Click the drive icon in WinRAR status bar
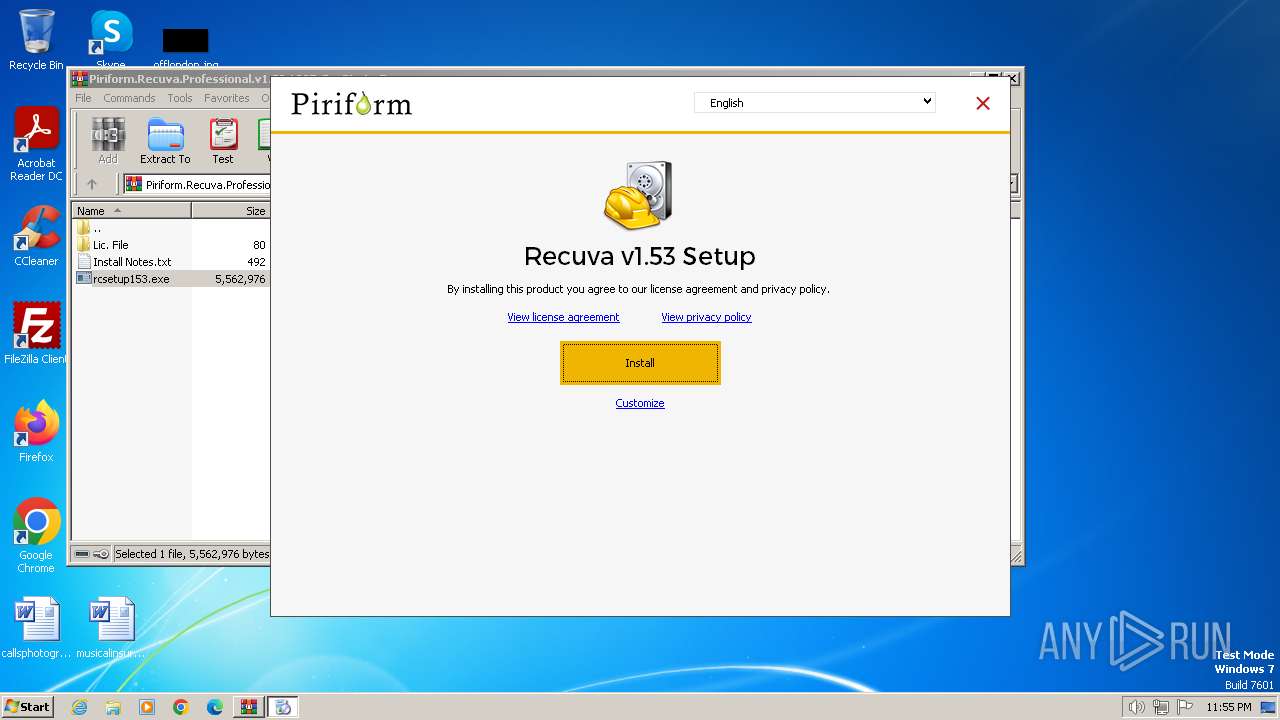The image size is (1280, 720). [x=82, y=554]
